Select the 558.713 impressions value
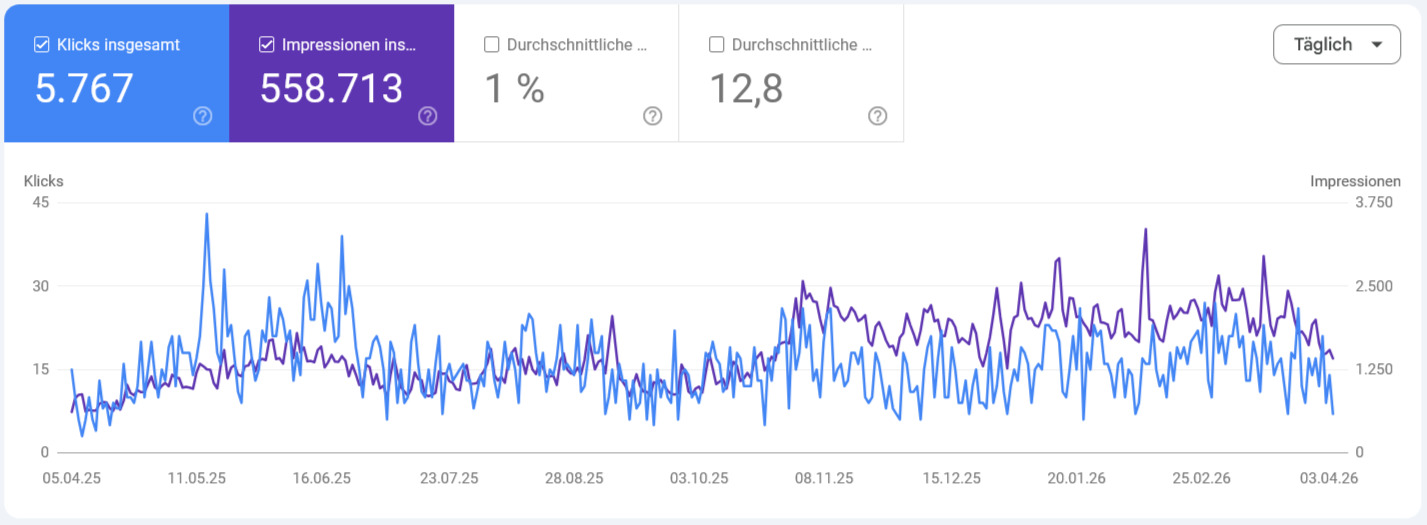Image resolution: width=1427 pixels, height=525 pixels. tap(331, 89)
